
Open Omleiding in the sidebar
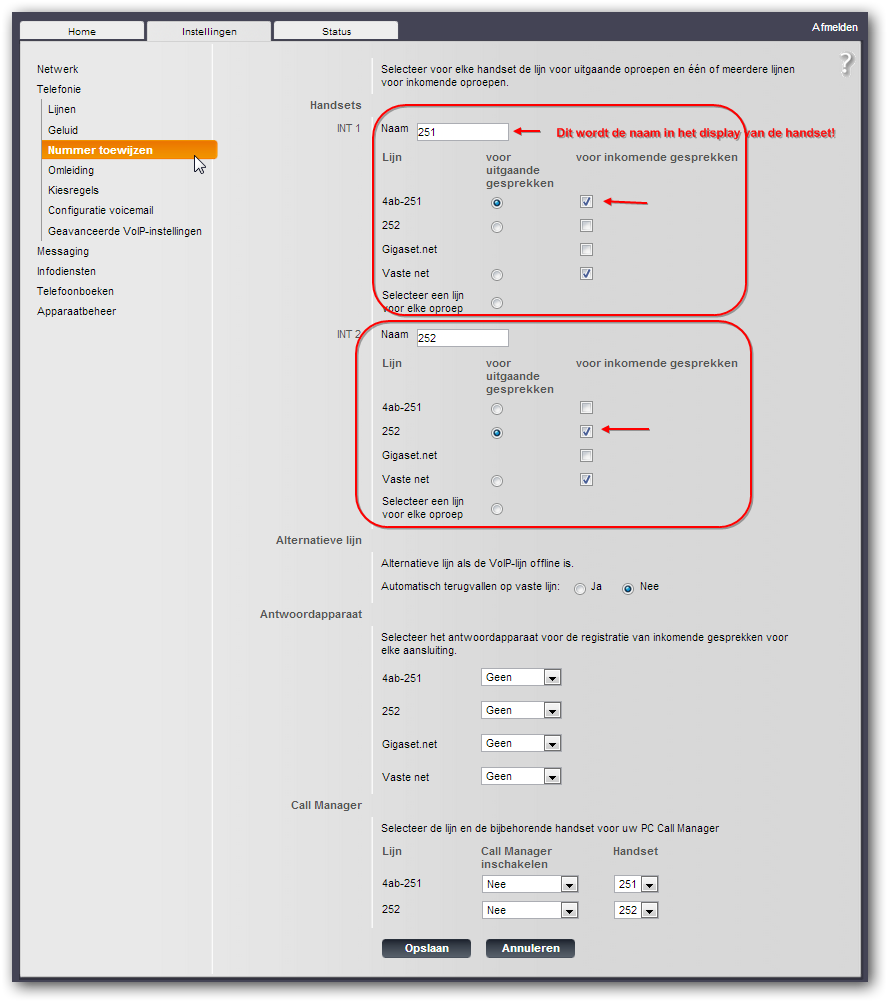coord(71,170)
